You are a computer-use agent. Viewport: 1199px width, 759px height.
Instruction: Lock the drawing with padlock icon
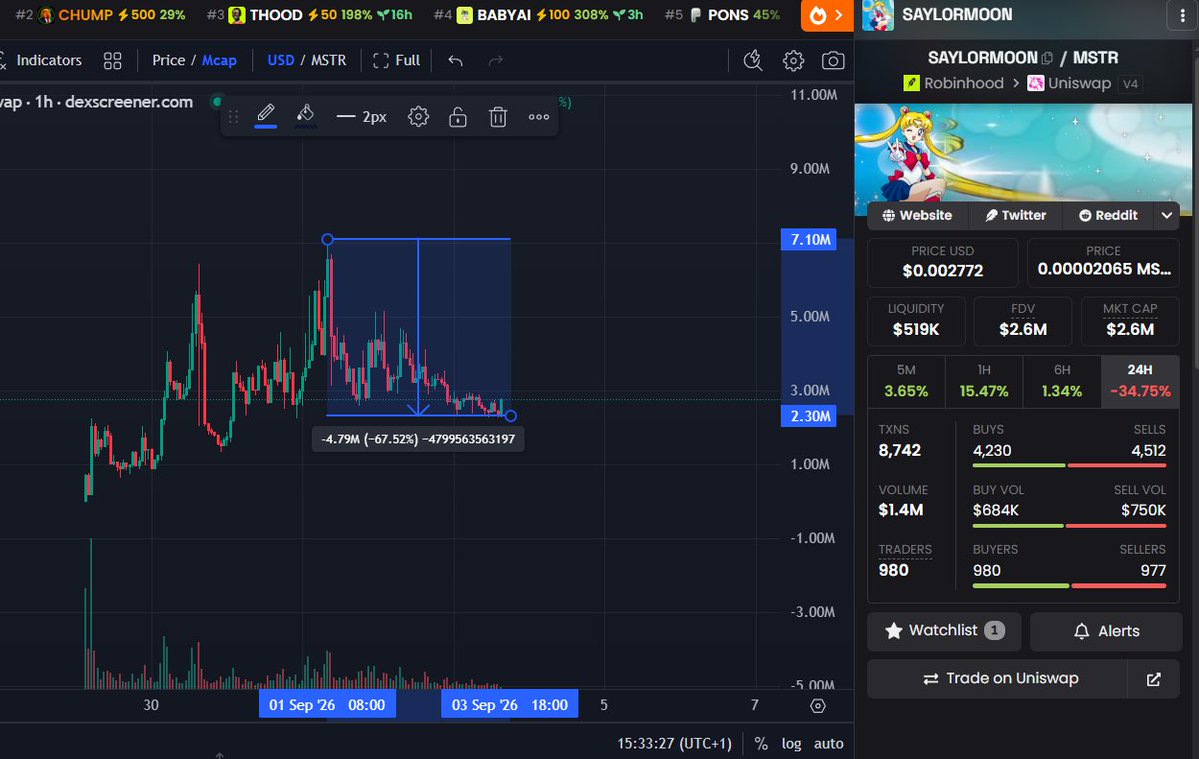coord(458,117)
